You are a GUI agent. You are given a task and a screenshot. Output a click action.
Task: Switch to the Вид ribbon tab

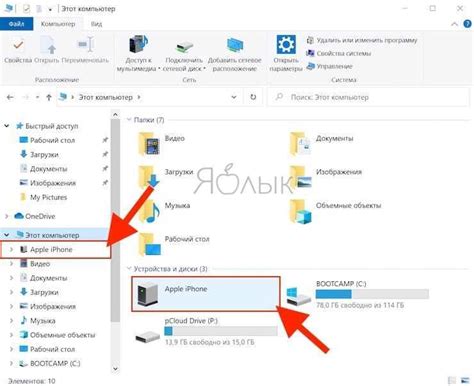[x=97, y=24]
